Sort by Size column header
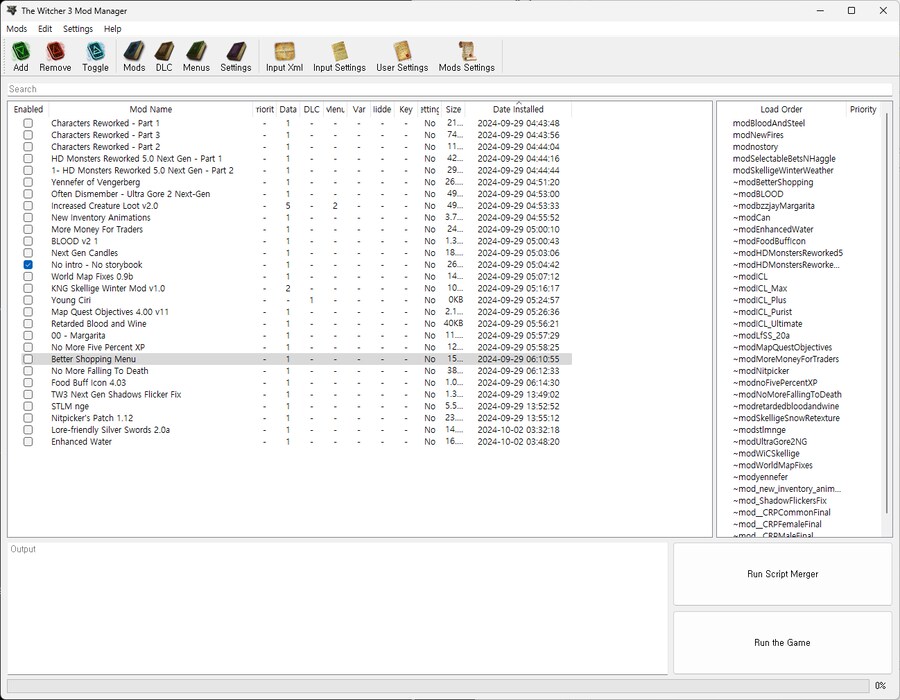The height and width of the screenshot is (700, 900). tap(453, 109)
